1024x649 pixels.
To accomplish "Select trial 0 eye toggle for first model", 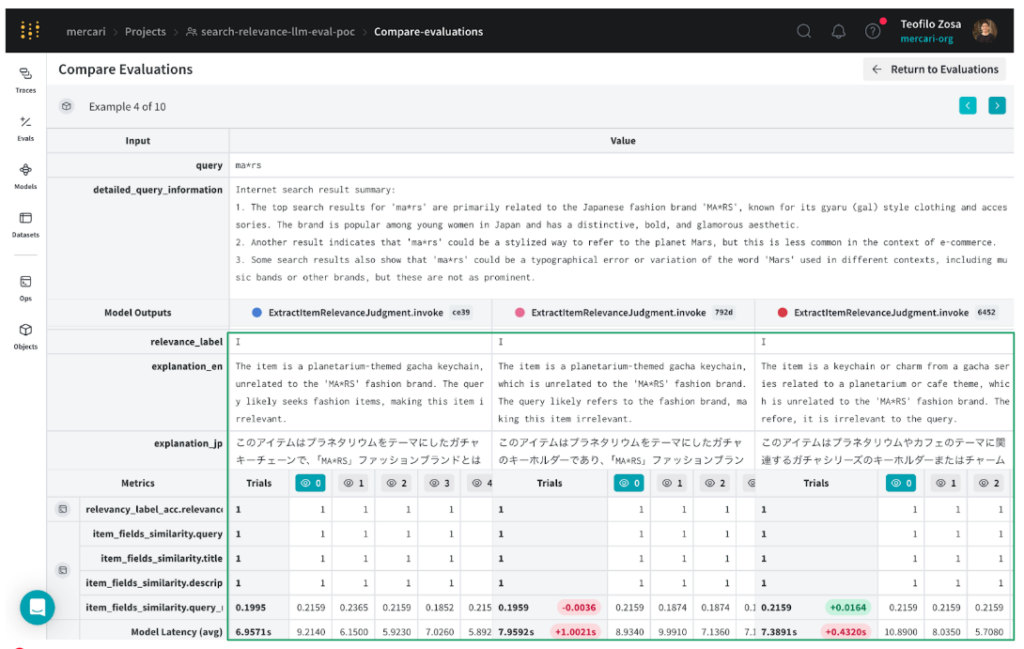I will pos(309,483).
